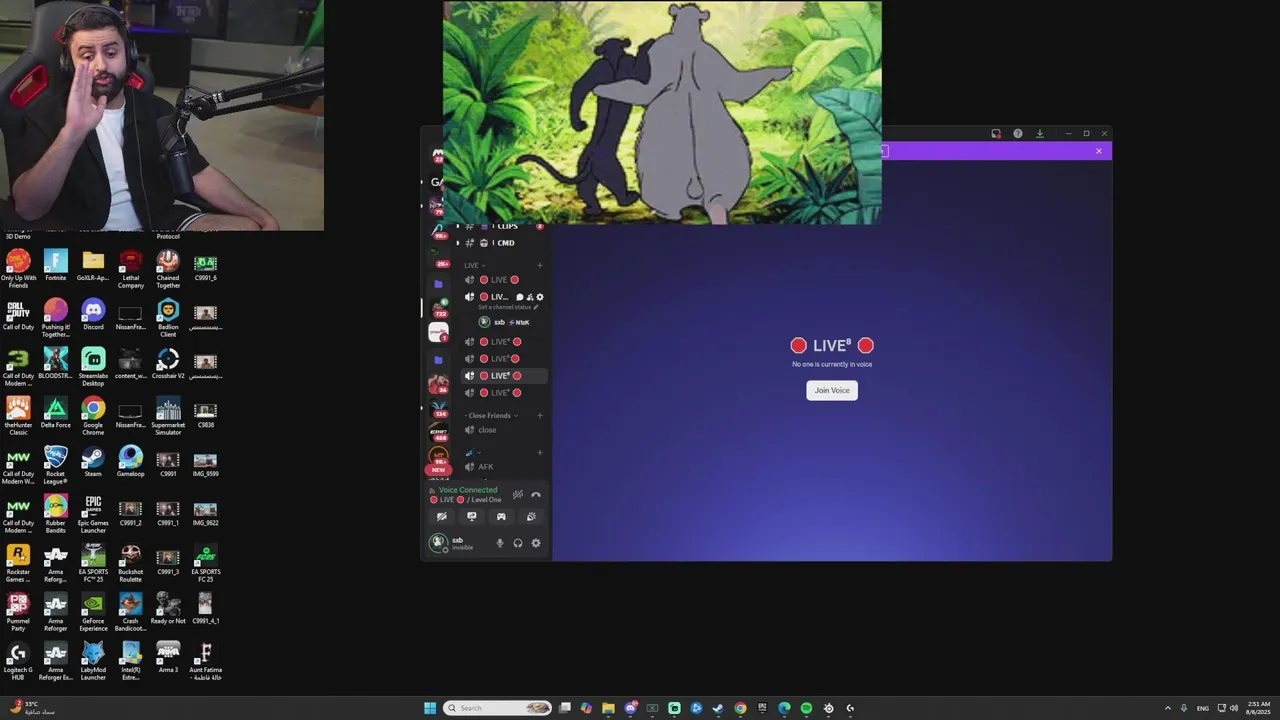Open server with 134 badge
Viewport: 1280px width, 720px height.
pyautogui.click(x=438, y=408)
